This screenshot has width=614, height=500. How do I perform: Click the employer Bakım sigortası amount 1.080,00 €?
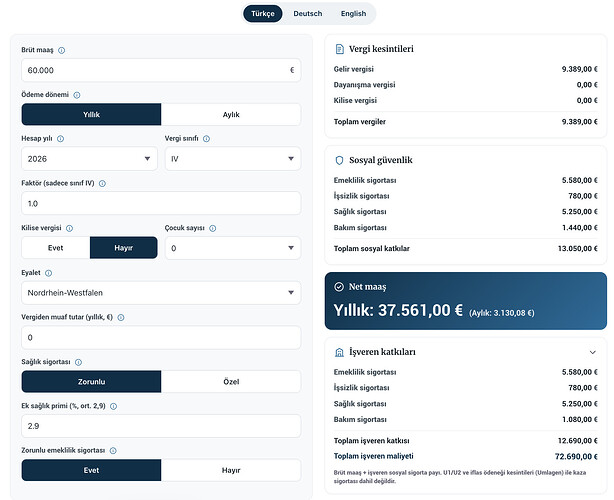pyautogui.click(x=580, y=420)
